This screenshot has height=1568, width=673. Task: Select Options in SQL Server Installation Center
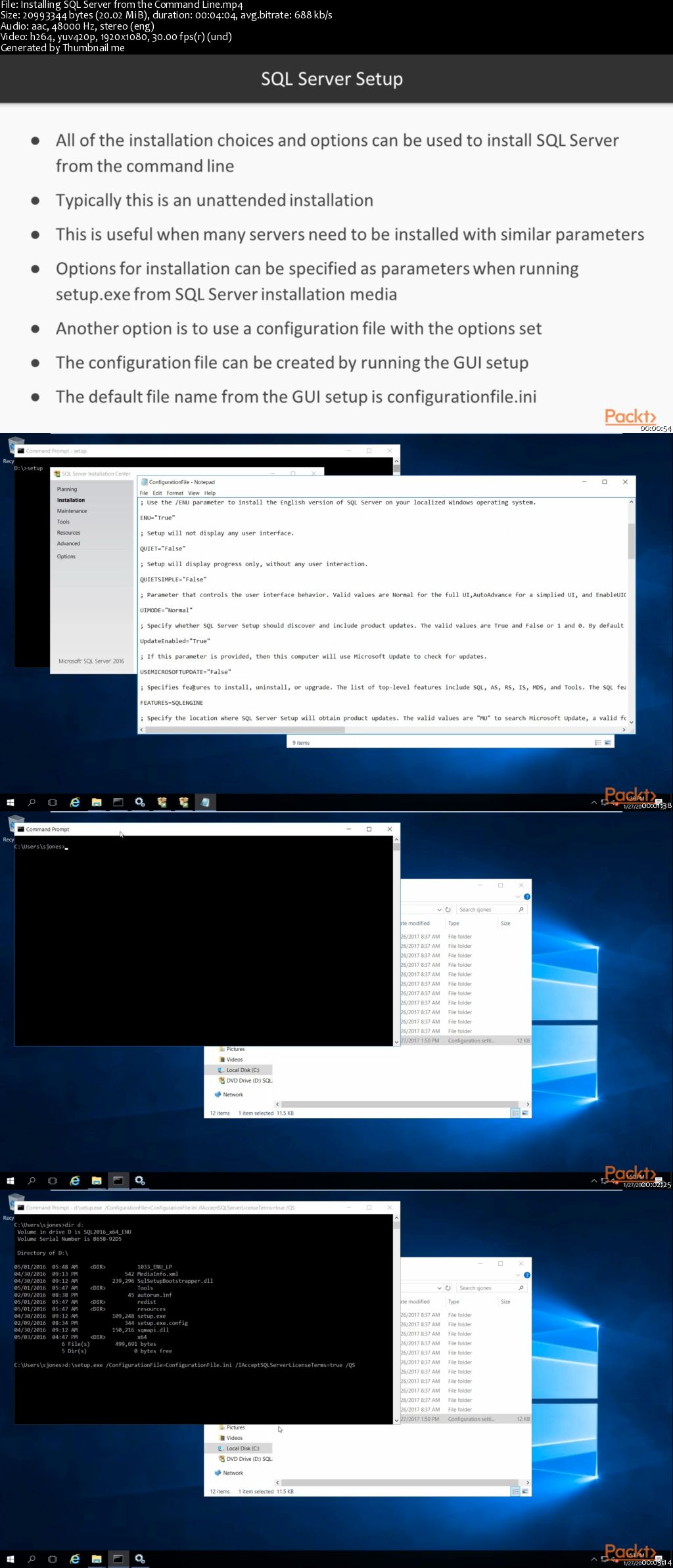tap(66, 556)
